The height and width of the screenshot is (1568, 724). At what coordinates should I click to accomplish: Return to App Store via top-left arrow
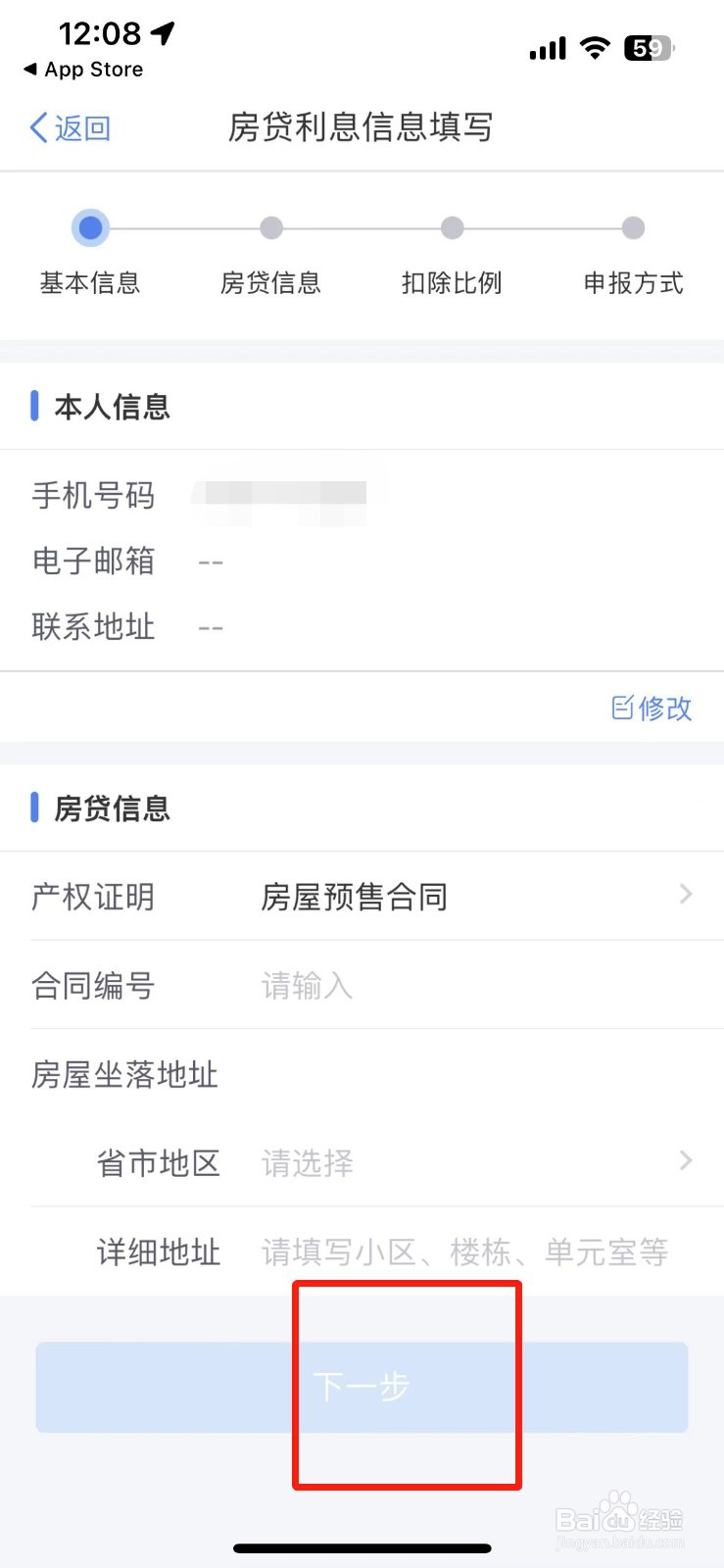(x=30, y=70)
